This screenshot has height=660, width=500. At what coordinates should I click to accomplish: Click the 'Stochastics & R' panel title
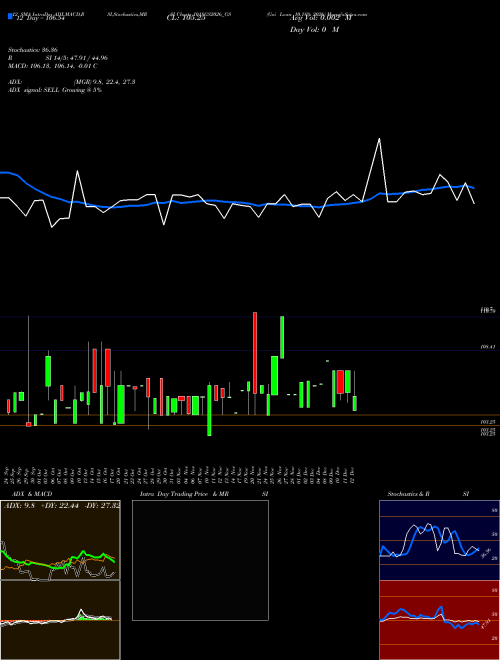tap(408, 494)
